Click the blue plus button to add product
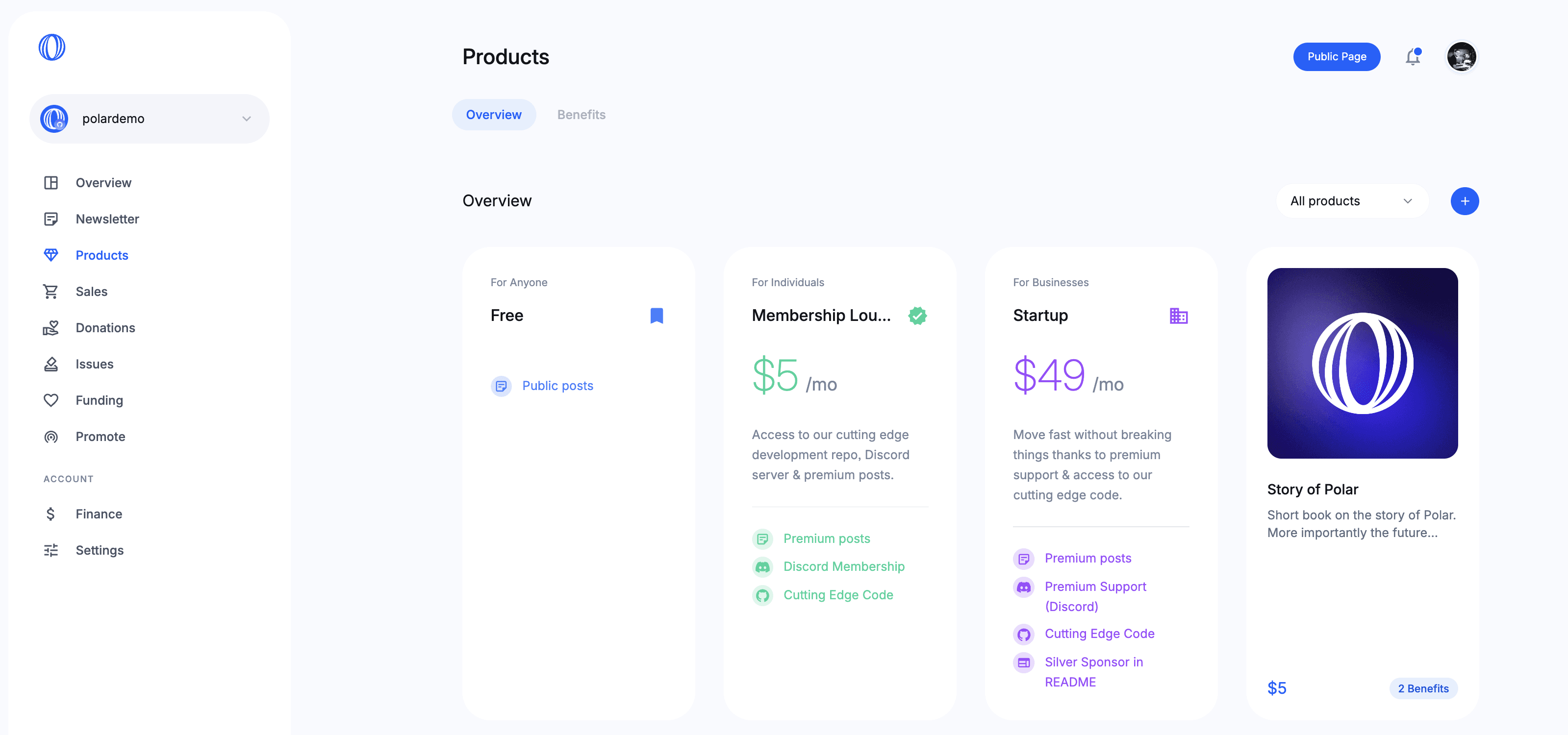Screen dimensions: 1568x735 point(1464,200)
